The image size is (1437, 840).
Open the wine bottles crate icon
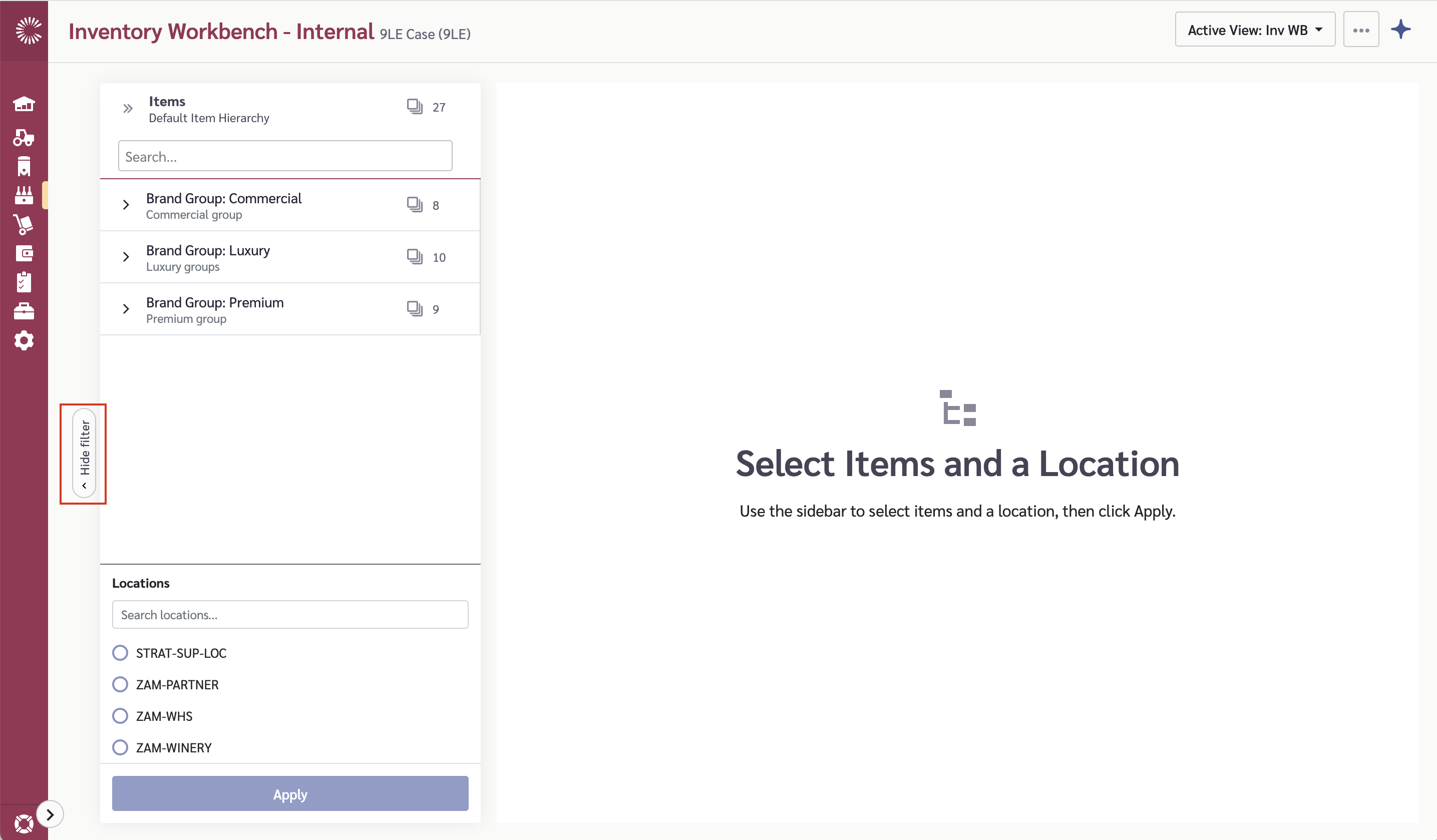click(24, 195)
